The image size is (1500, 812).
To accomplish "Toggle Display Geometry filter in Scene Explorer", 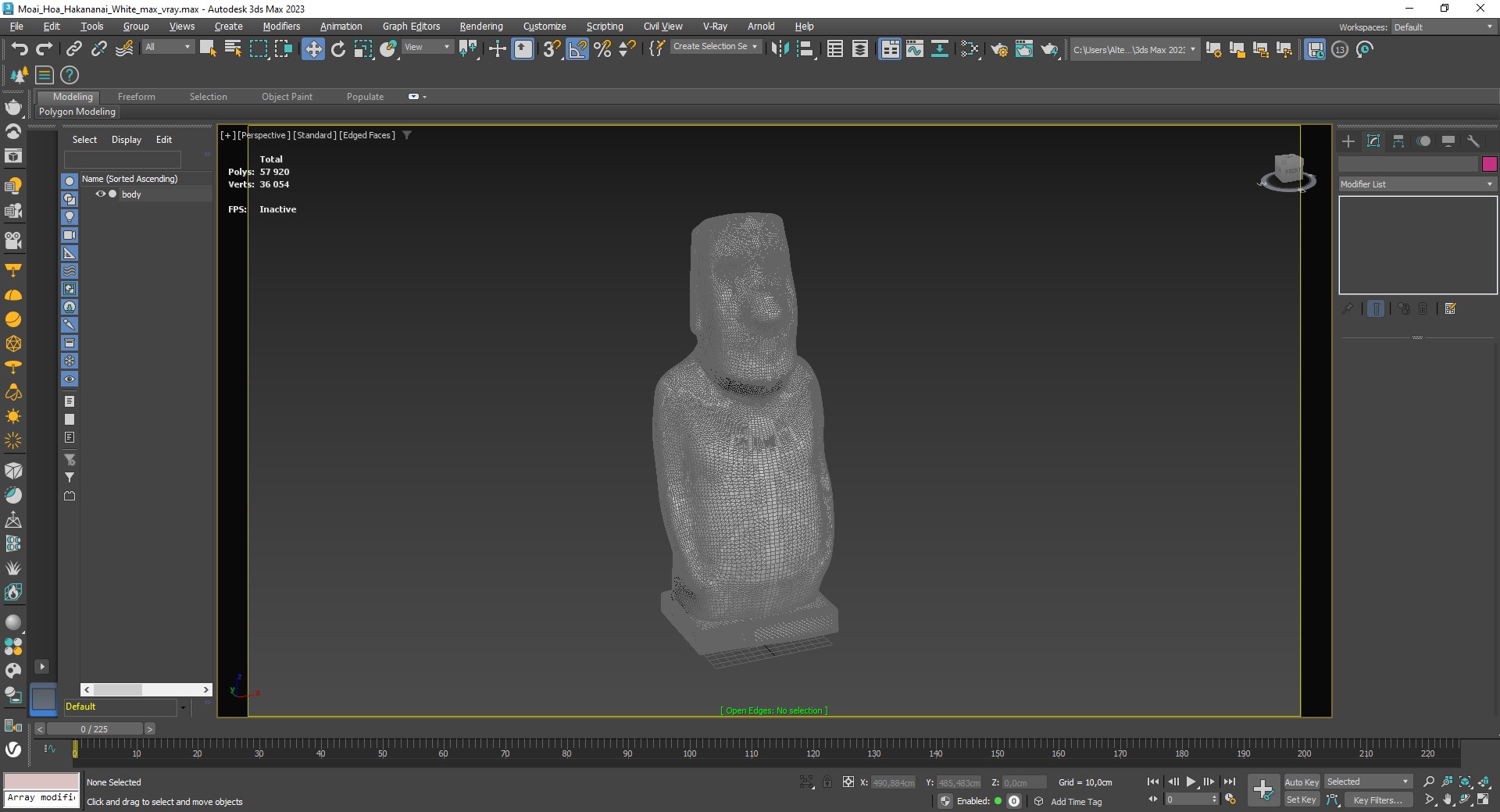I will (x=70, y=181).
